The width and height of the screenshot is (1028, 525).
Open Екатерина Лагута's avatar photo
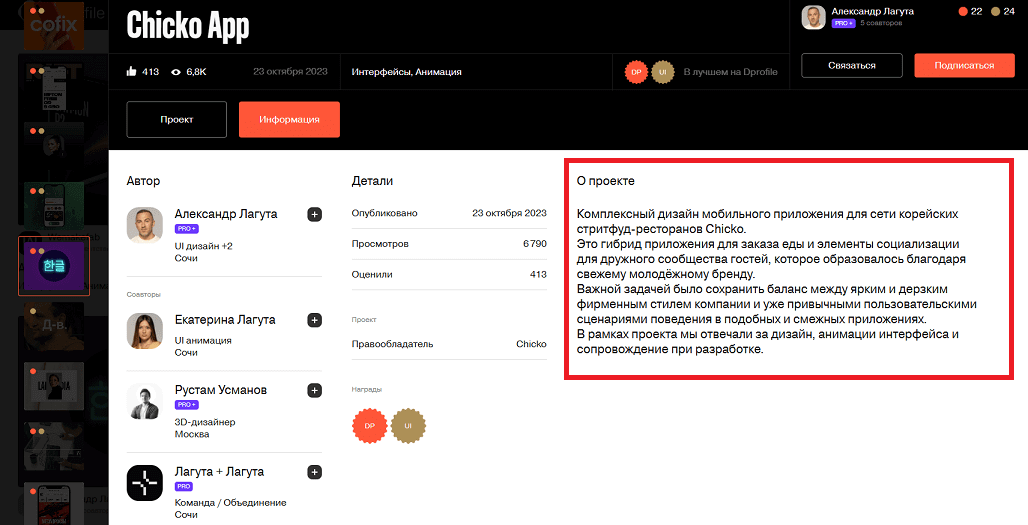pos(144,331)
